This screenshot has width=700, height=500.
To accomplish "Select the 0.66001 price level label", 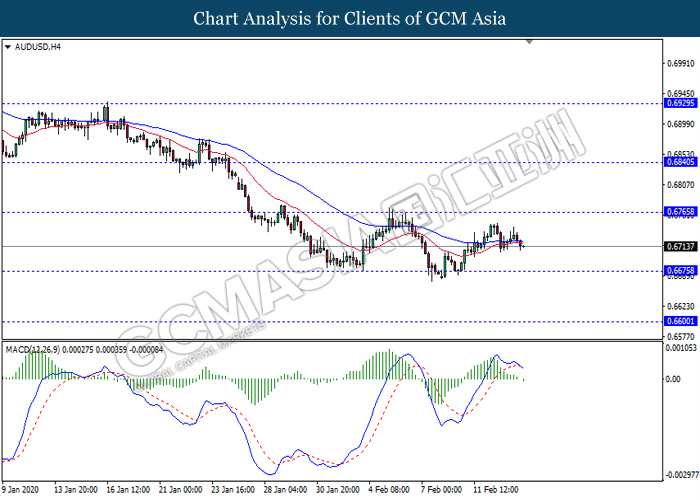I will point(680,321).
